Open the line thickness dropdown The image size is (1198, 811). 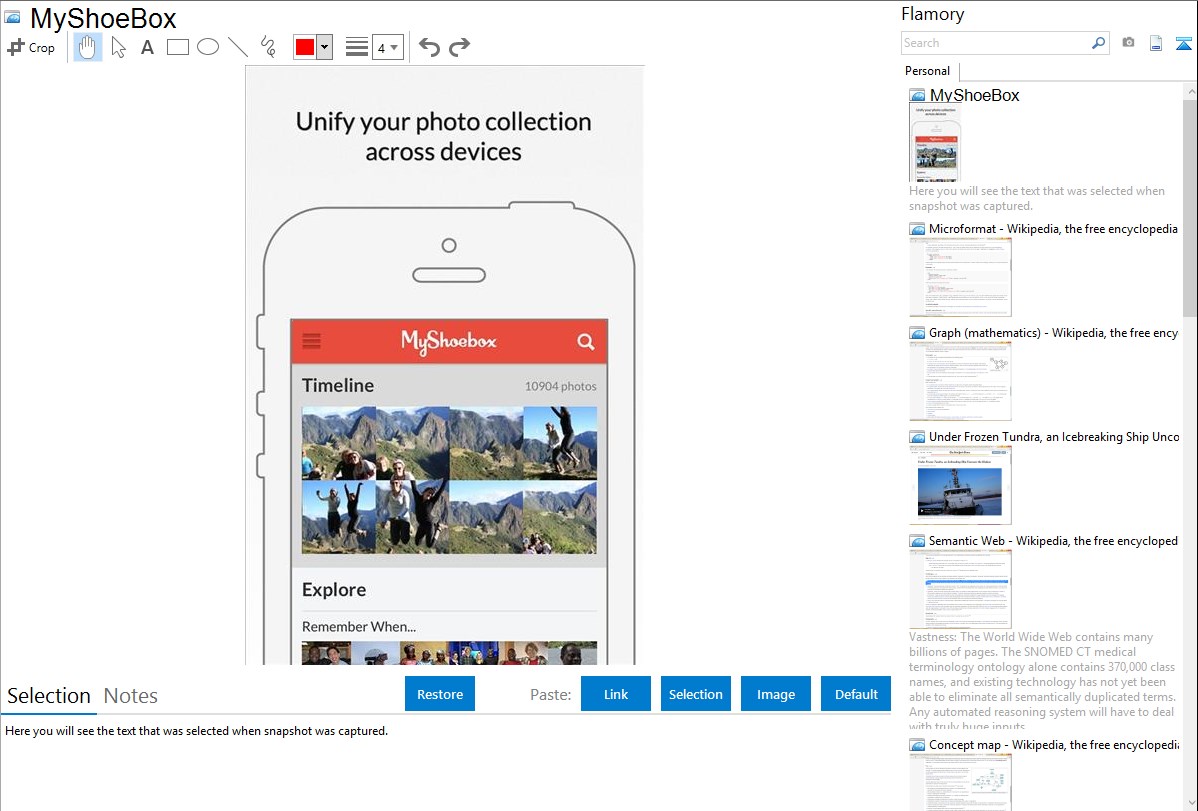387,47
